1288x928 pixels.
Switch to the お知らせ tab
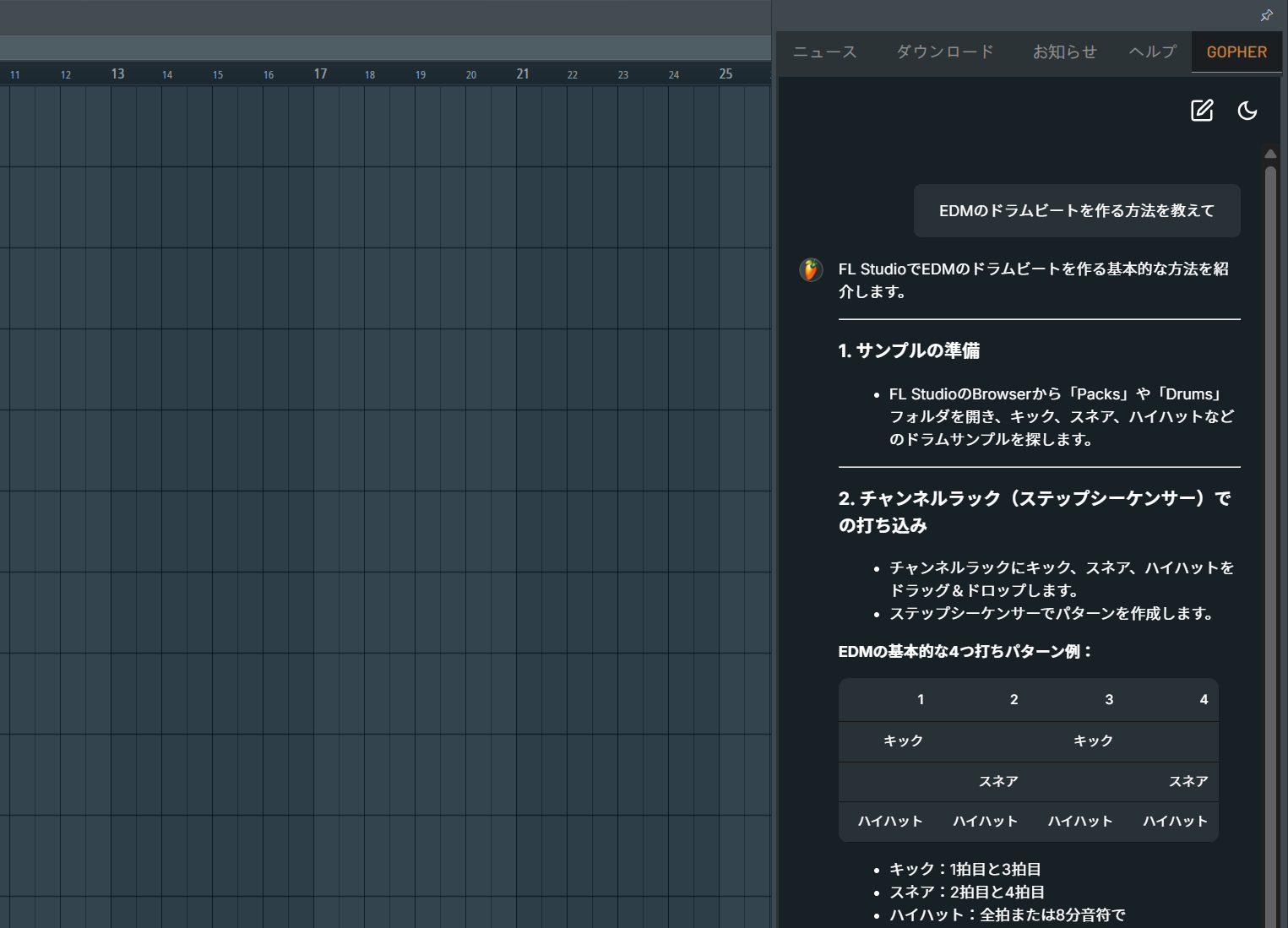point(1064,52)
